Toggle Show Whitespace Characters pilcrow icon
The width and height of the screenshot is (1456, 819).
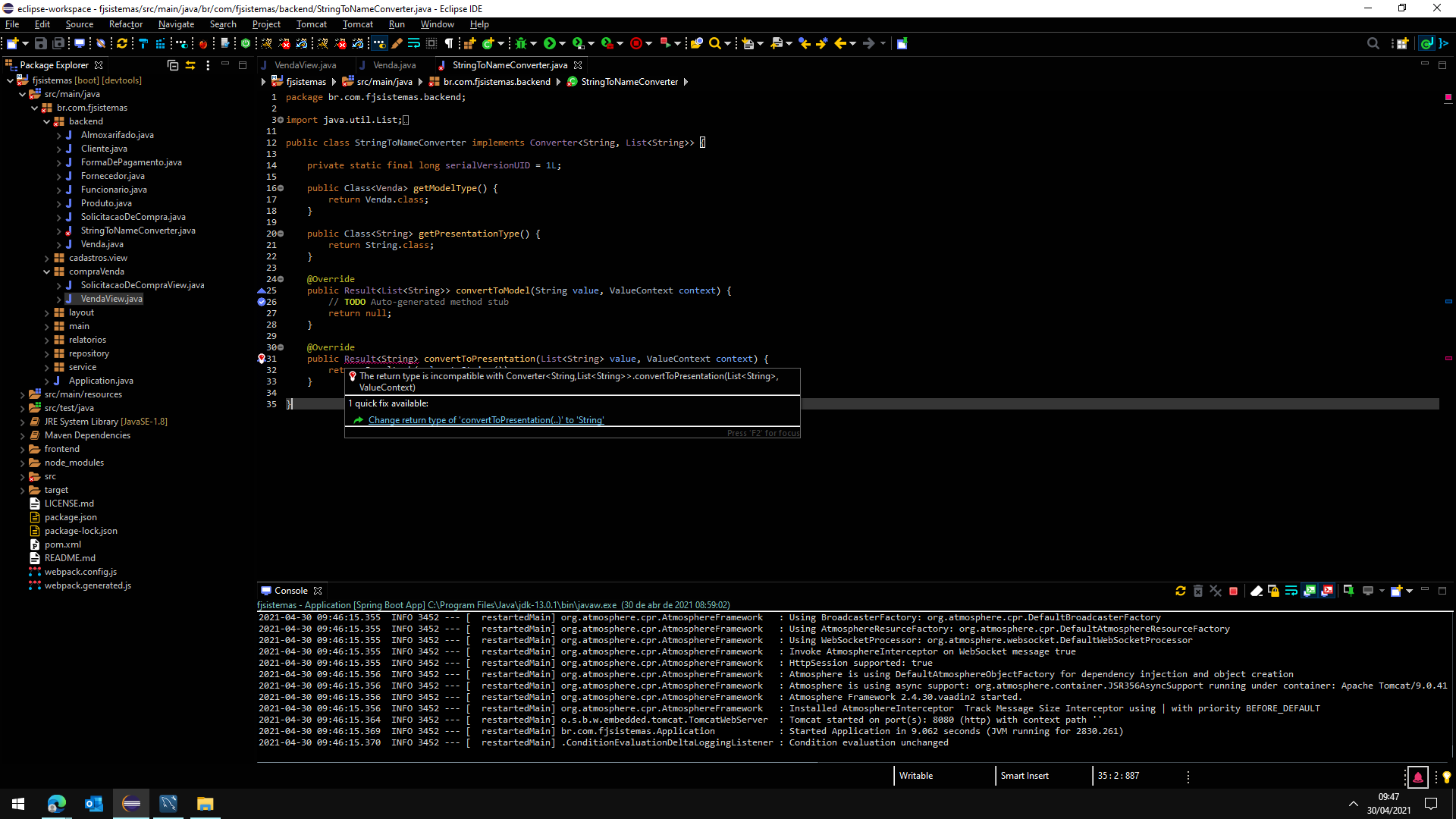point(449,44)
